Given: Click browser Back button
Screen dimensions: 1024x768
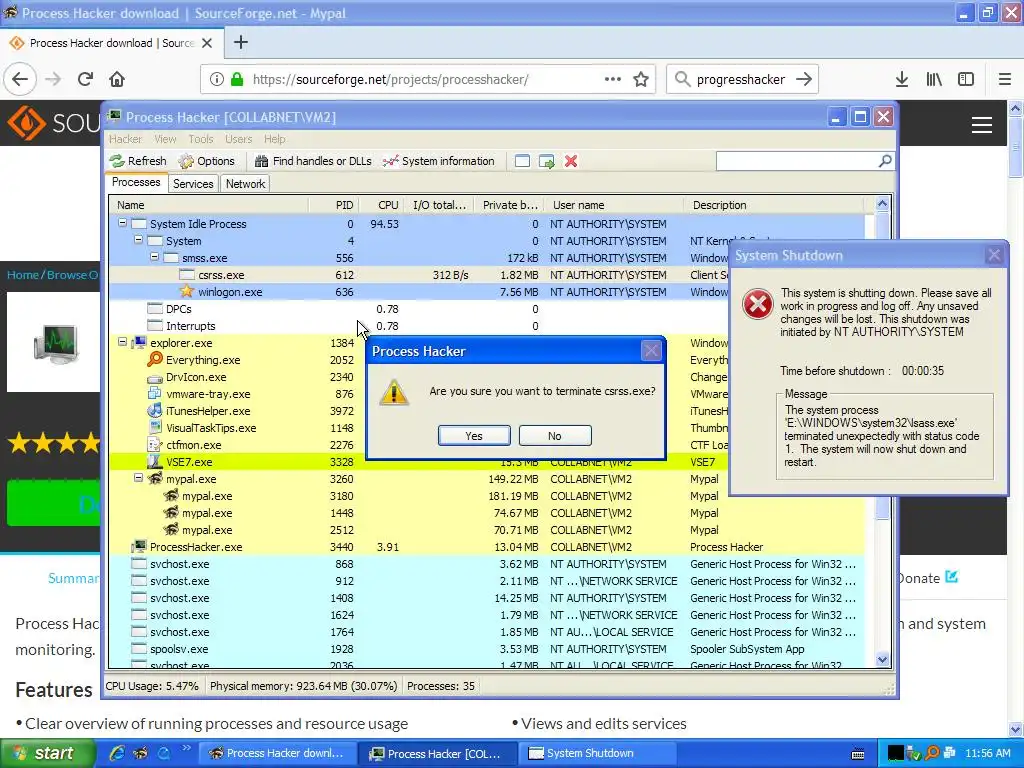Looking at the screenshot, I should point(20,79).
